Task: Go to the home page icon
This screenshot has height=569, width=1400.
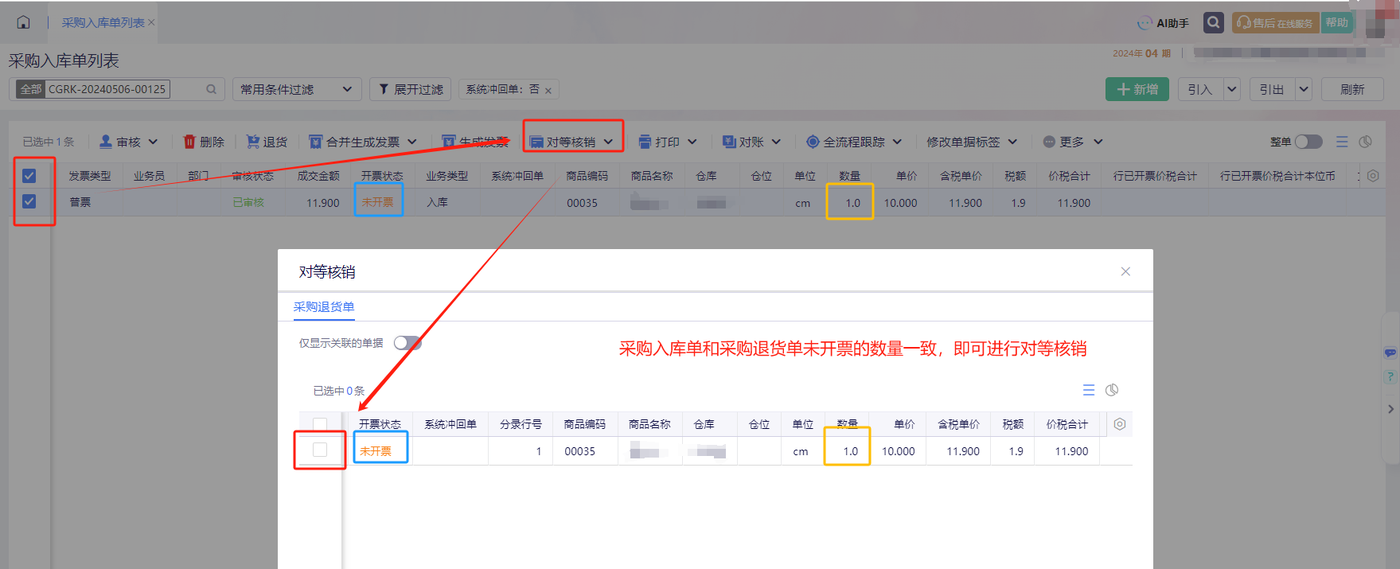Action: (23, 22)
